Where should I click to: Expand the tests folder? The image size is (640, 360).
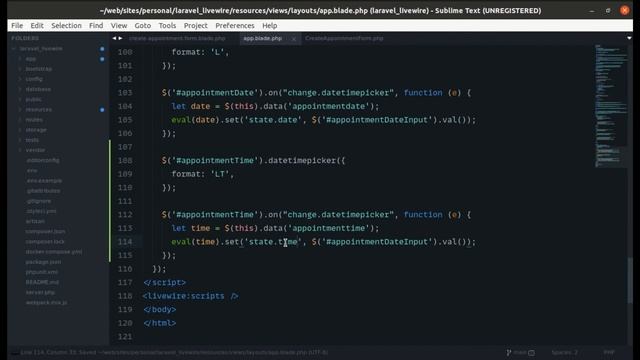(20, 140)
